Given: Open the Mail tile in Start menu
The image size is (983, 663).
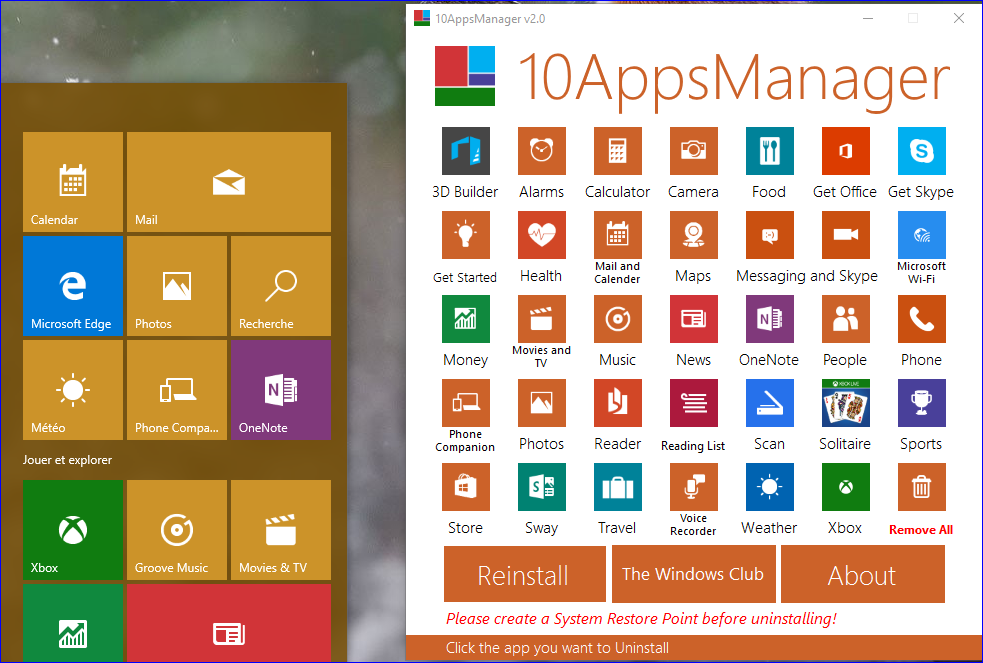Looking at the screenshot, I should point(229,182).
